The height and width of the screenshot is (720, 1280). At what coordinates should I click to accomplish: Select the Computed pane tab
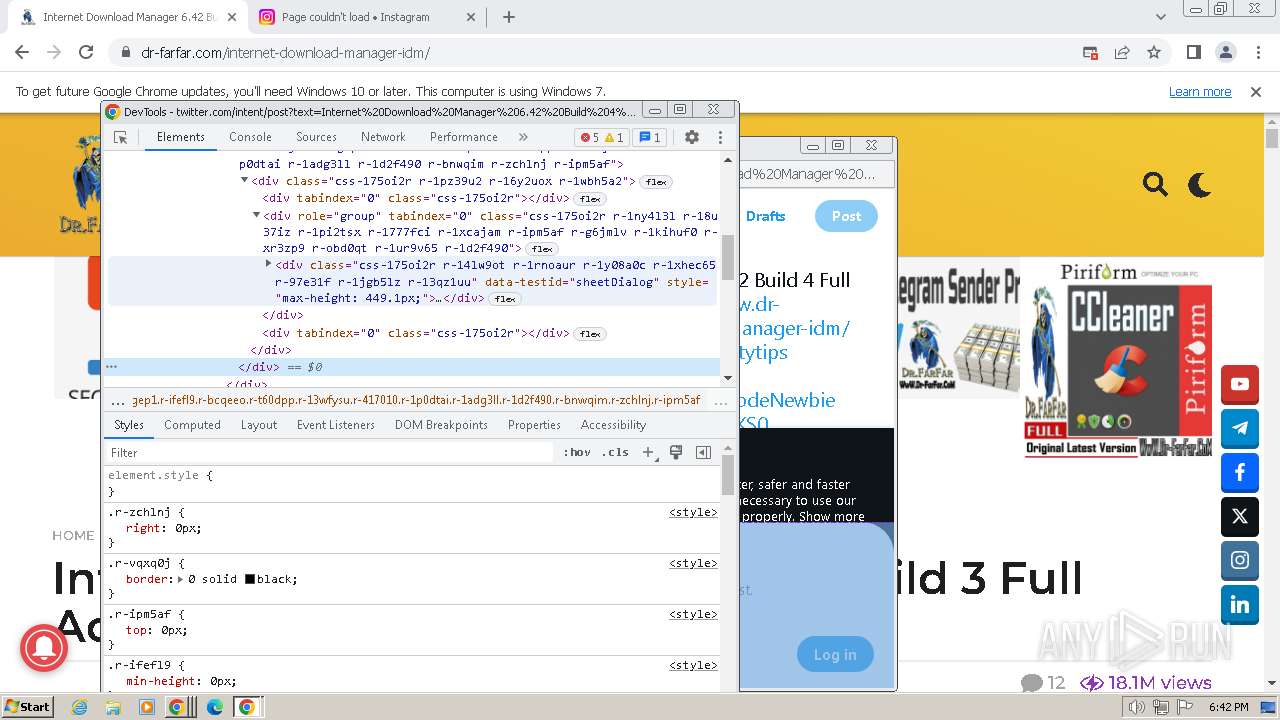coord(192,425)
